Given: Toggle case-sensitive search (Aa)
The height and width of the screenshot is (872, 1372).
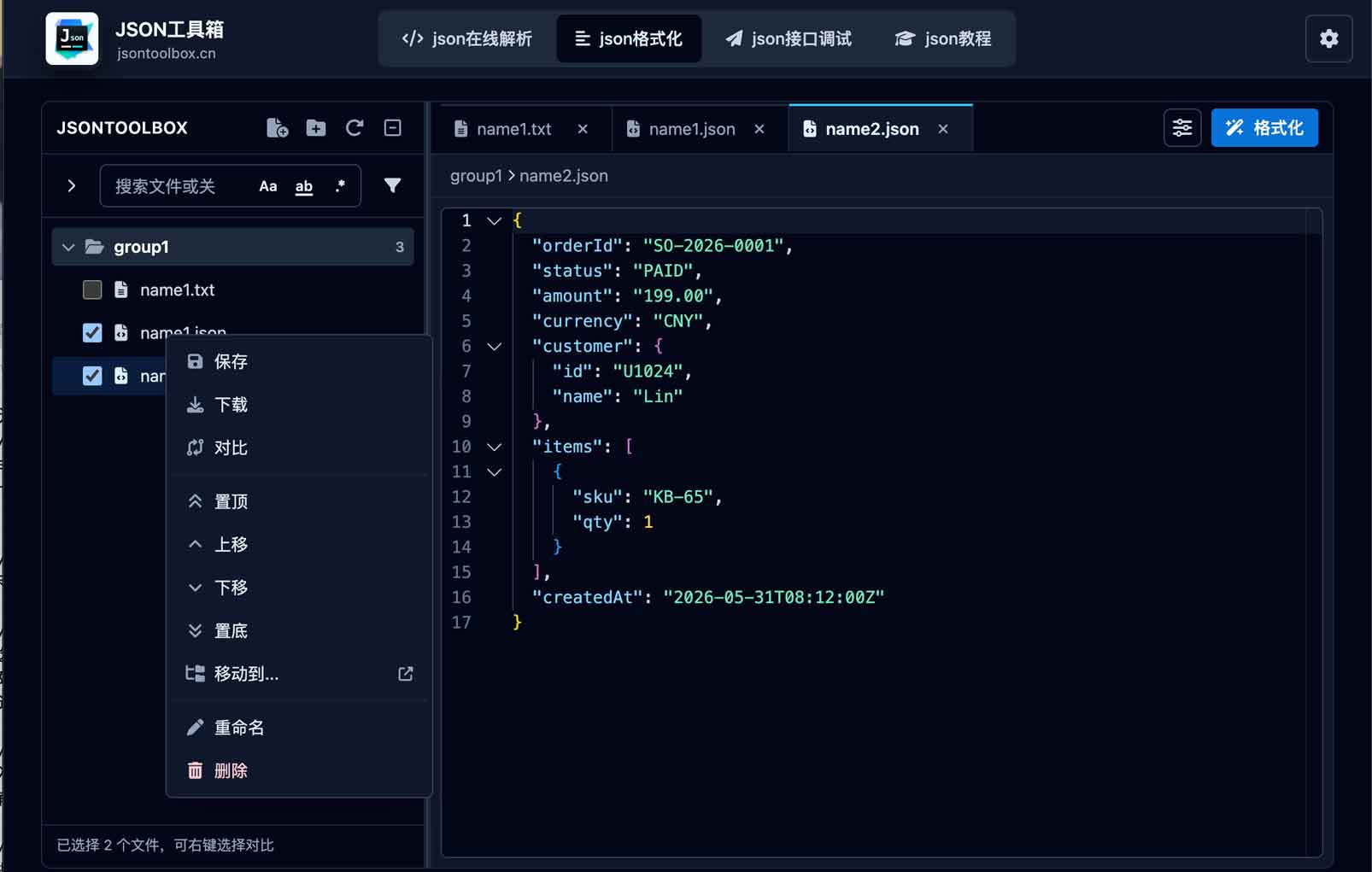Looking at the screenshot, I should pos(268,186).
